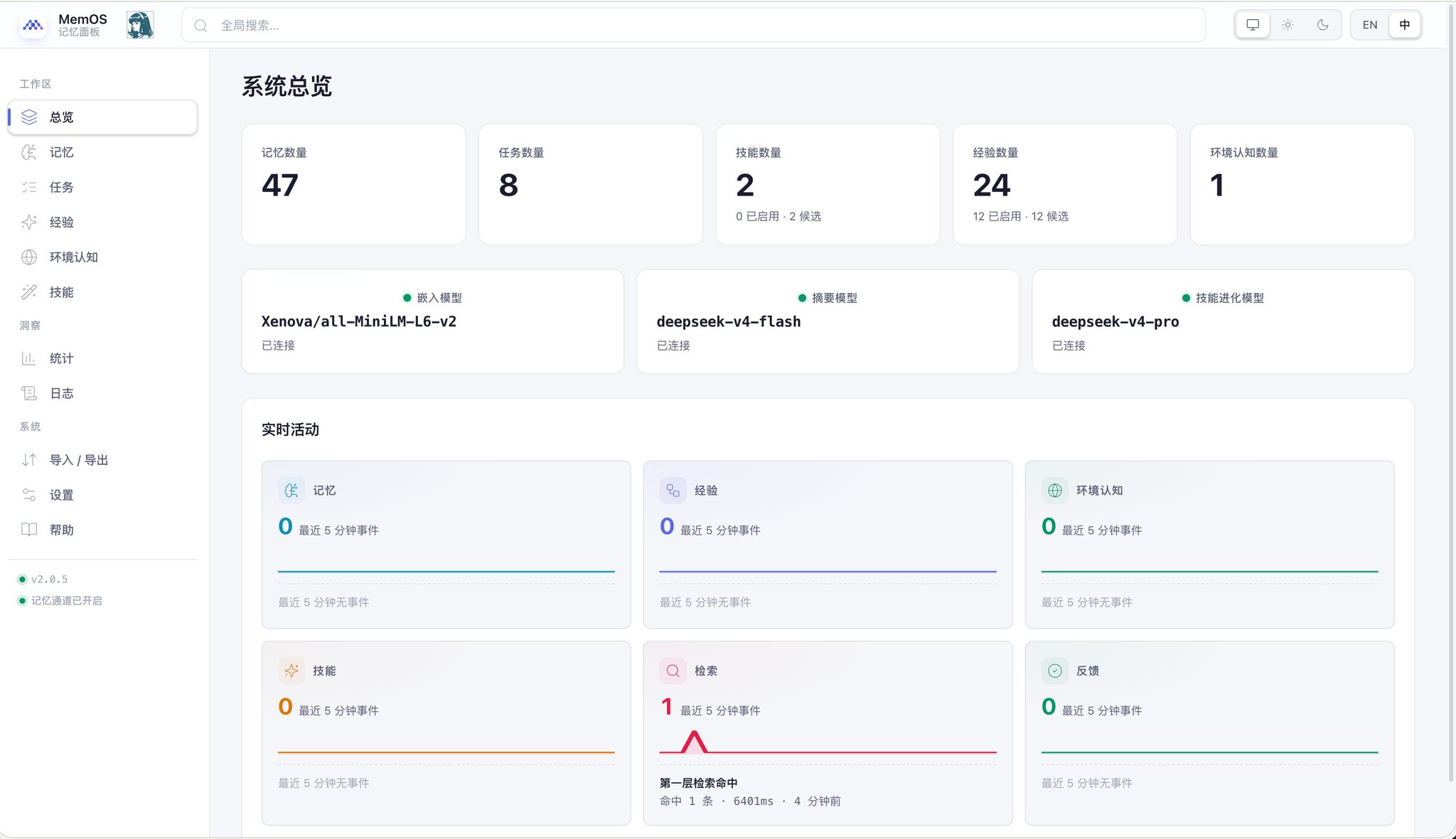Click the 记忆通道已开启 status text
1456x839 pixels.
67,601
